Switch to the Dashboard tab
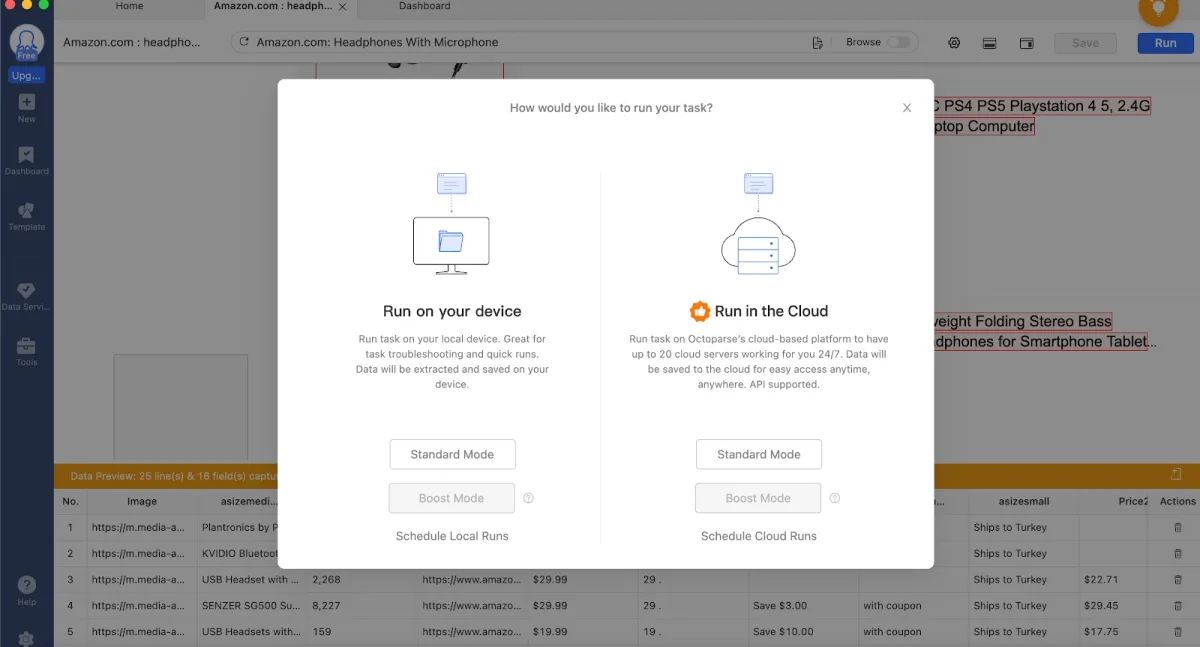This screenshot has height=647, width=1200. [425, 6]
